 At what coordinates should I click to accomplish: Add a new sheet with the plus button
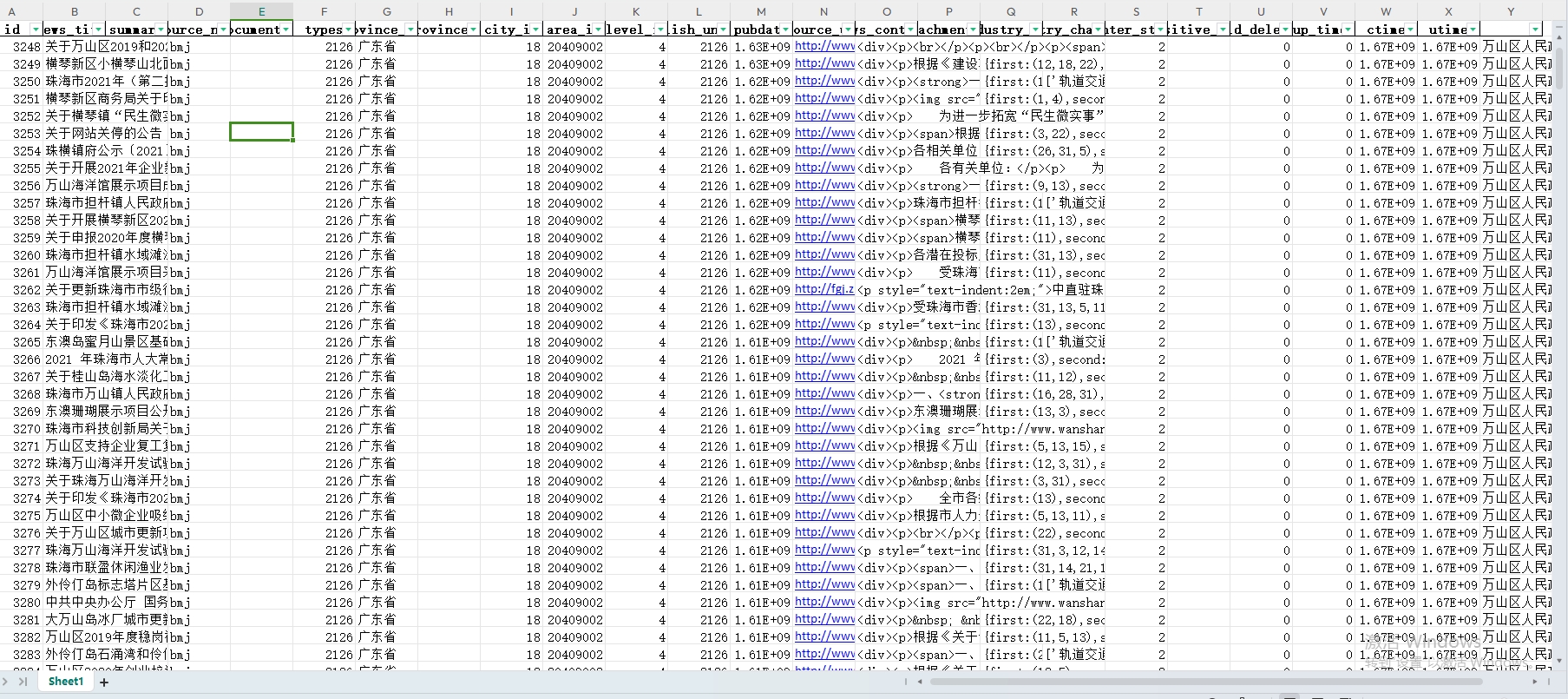104,683
